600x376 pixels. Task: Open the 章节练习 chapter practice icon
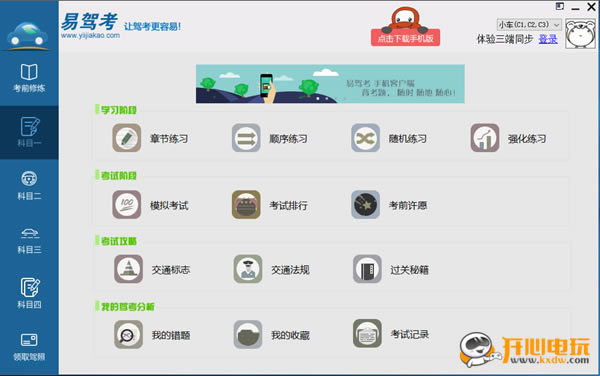127,138
